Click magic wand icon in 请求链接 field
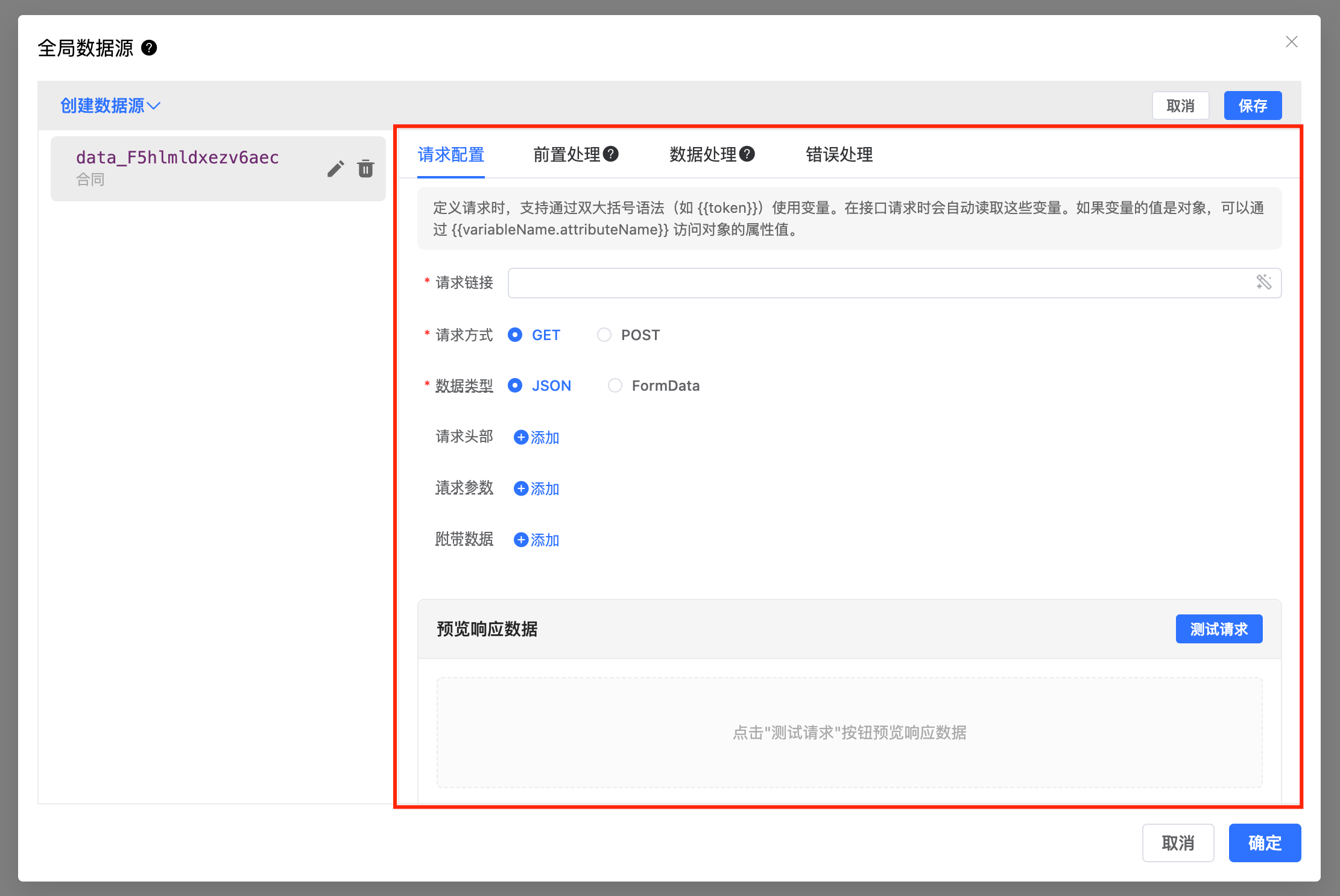1340x896 pixels. 1263,282
